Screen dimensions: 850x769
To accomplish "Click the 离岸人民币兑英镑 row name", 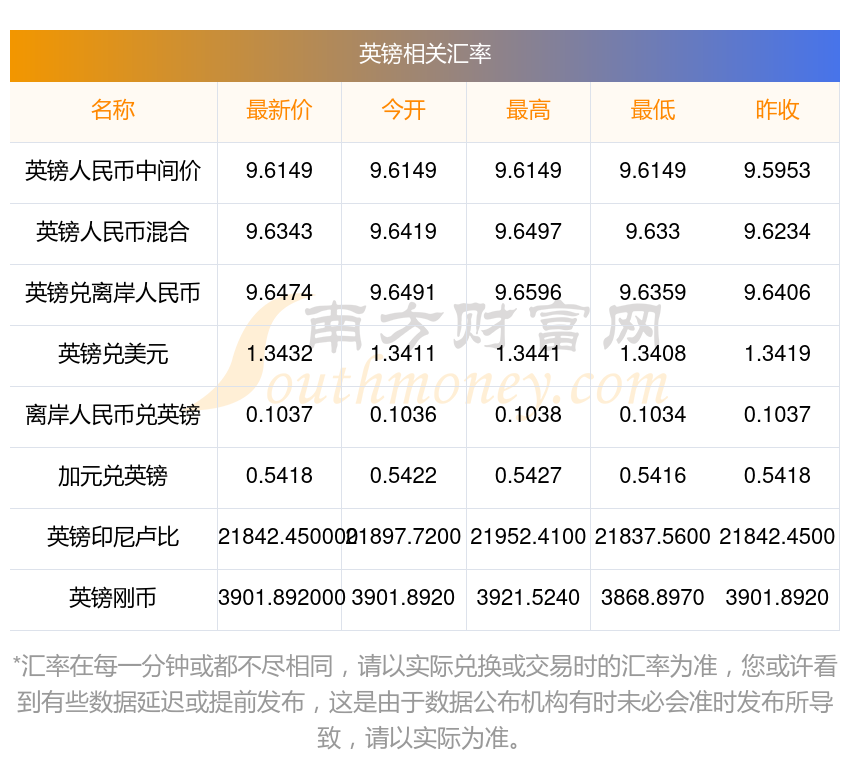I will coord(113,415).
